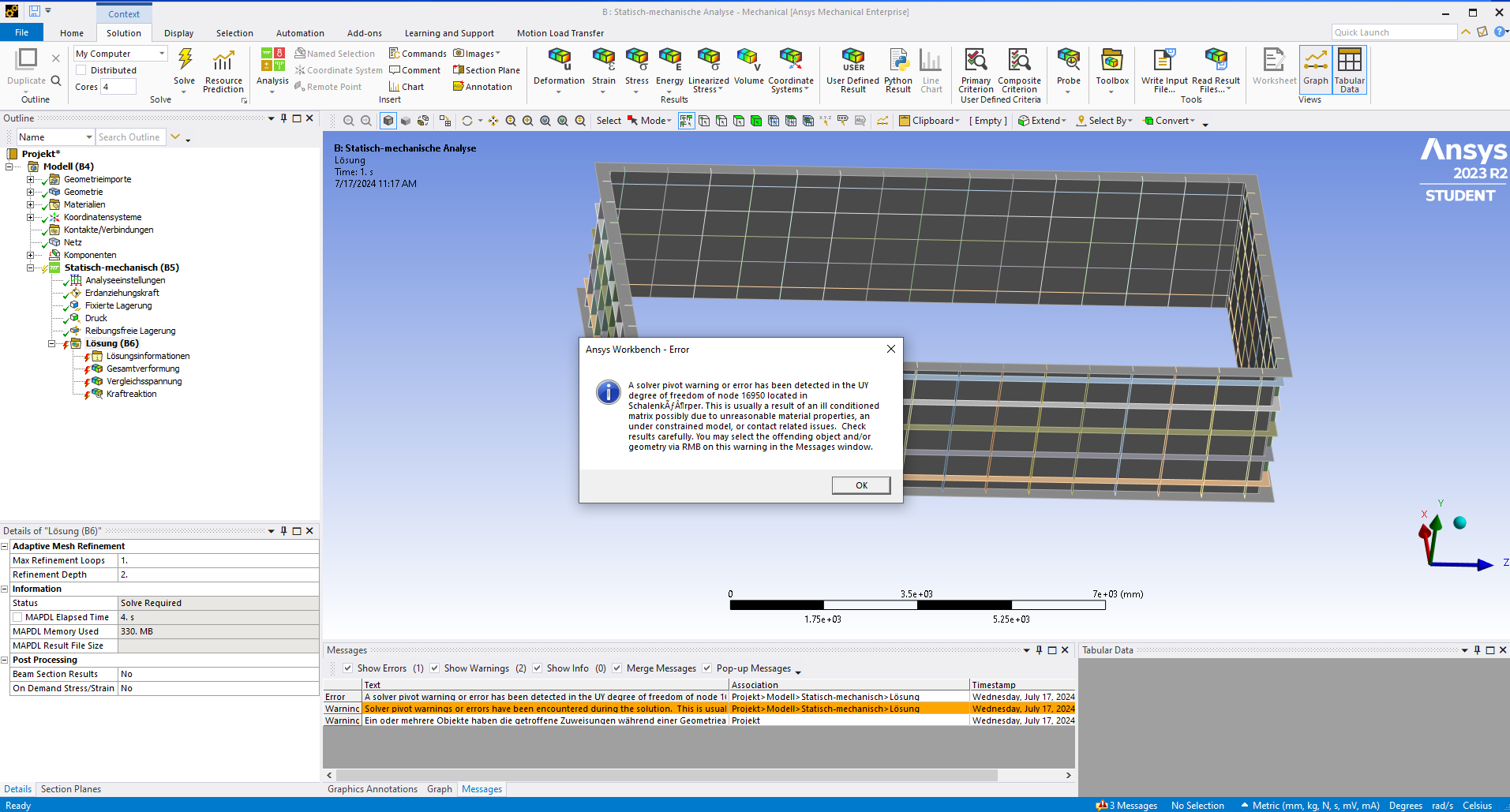
Task: Insert a Commands object
Action: pyautogui.click(x=418, y=54)
